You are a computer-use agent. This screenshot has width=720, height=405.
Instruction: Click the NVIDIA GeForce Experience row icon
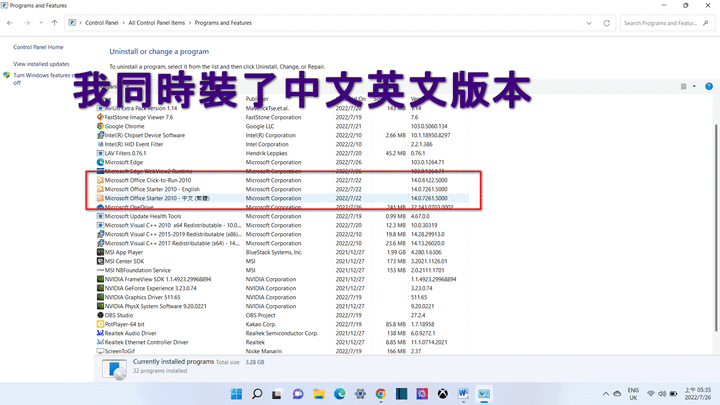(x=100, y=288)
